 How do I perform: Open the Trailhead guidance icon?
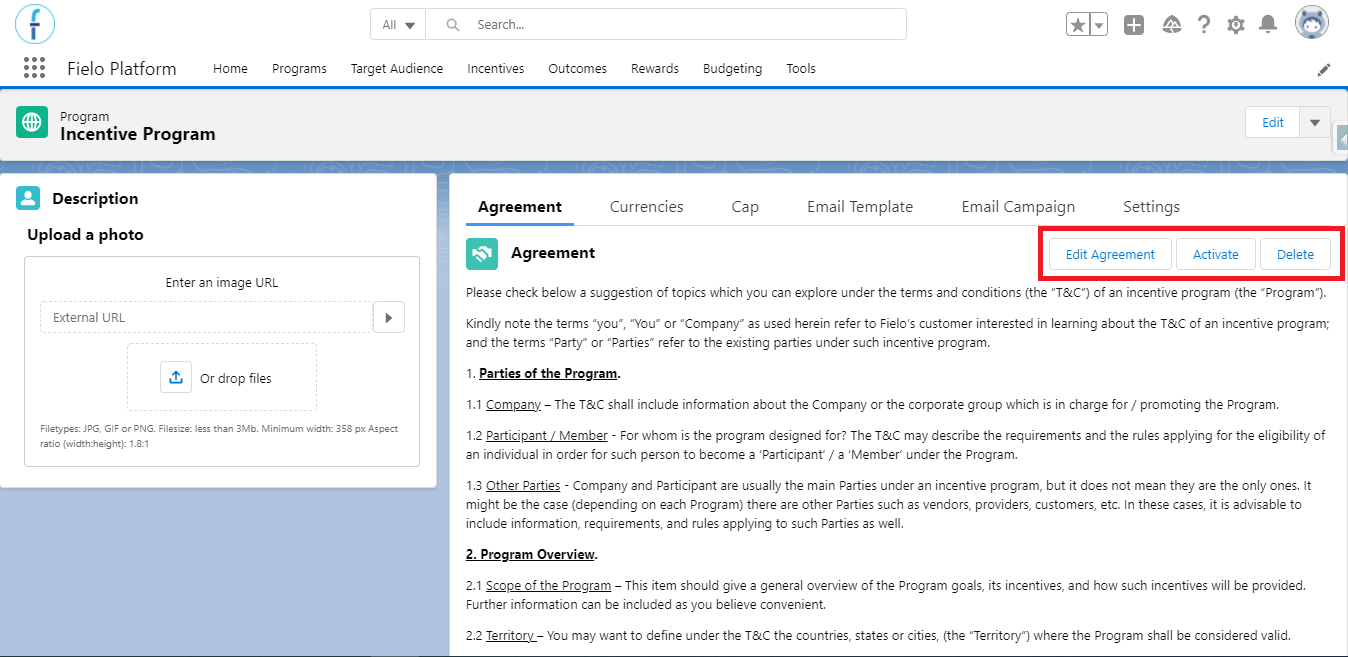click(1172, 24)
